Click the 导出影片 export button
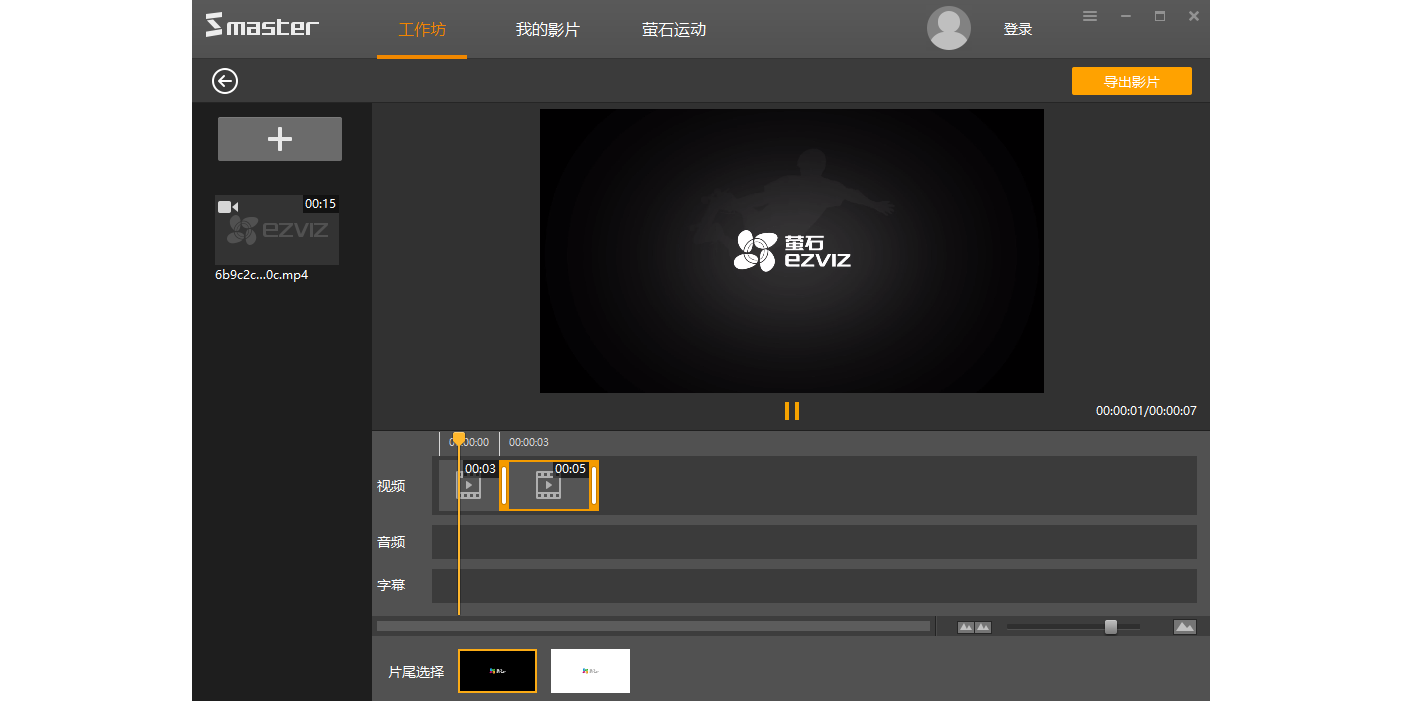 tap(1131, 80)
